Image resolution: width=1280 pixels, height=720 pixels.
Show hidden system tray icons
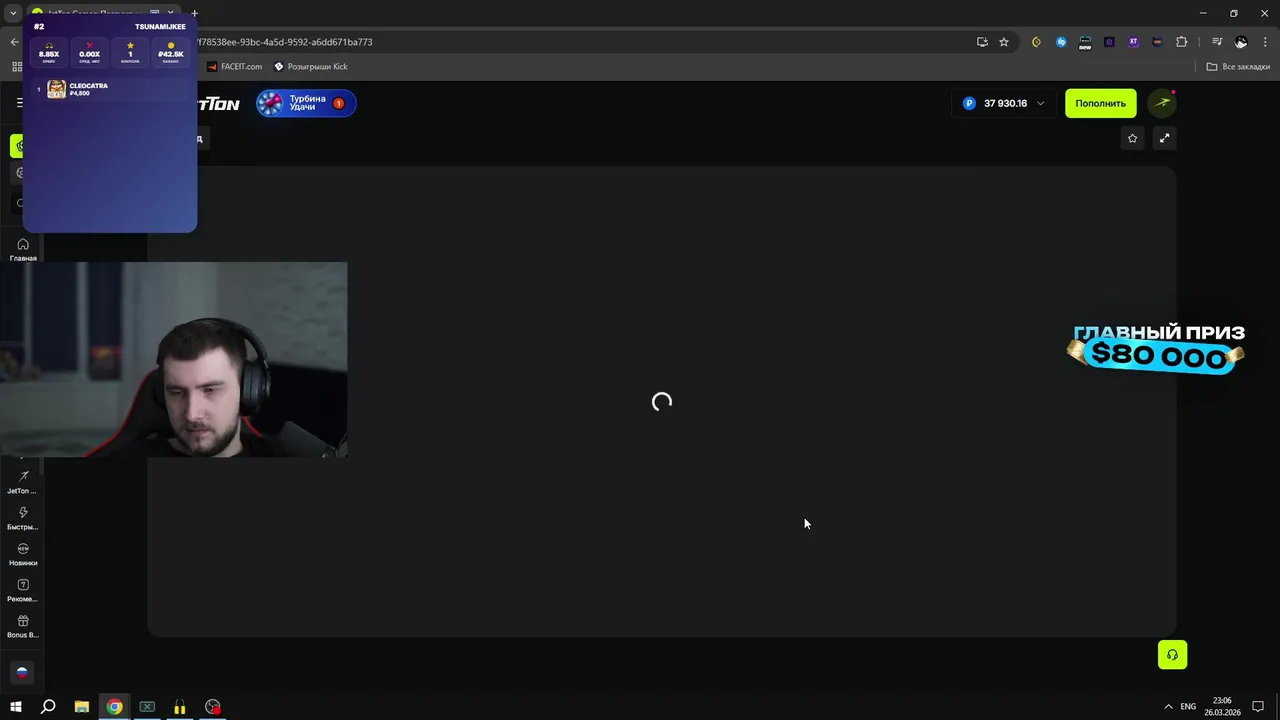tap(1168, 707)
